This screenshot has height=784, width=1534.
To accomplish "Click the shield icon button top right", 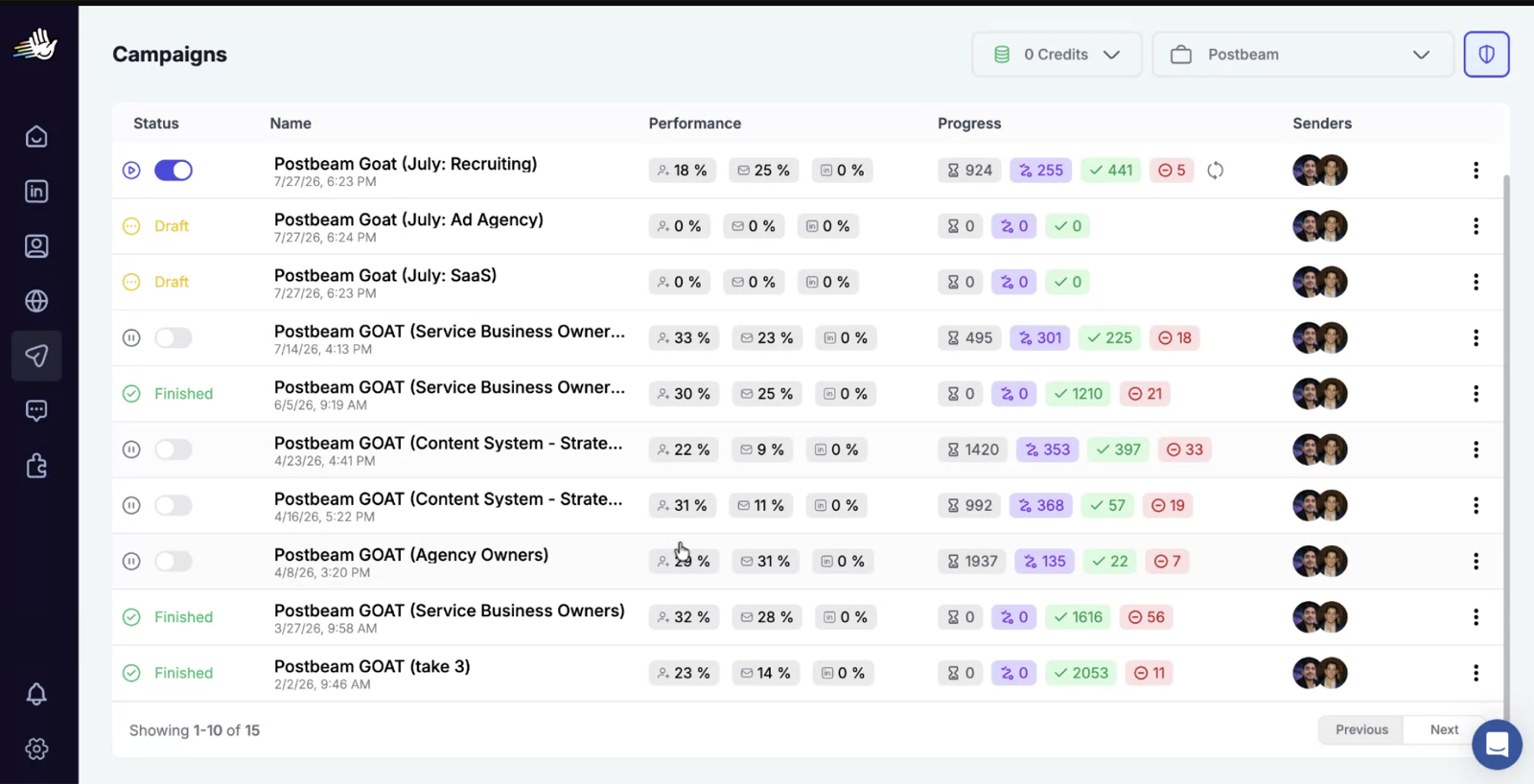I will point(1486,55).
